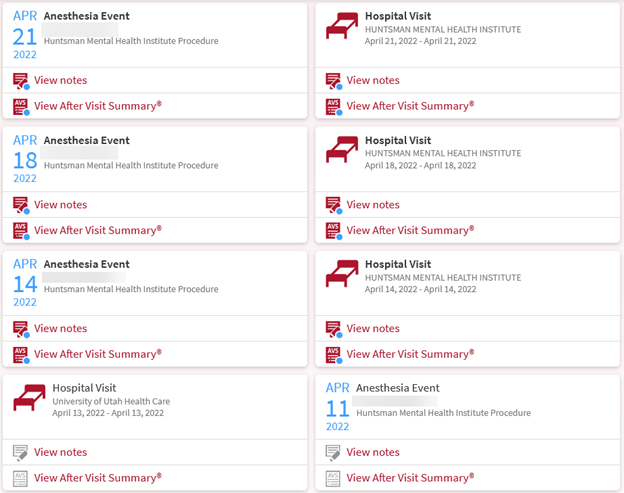
Task: Open After Visit Summary for April 11 Anesthesia Event
Action: 410,478
